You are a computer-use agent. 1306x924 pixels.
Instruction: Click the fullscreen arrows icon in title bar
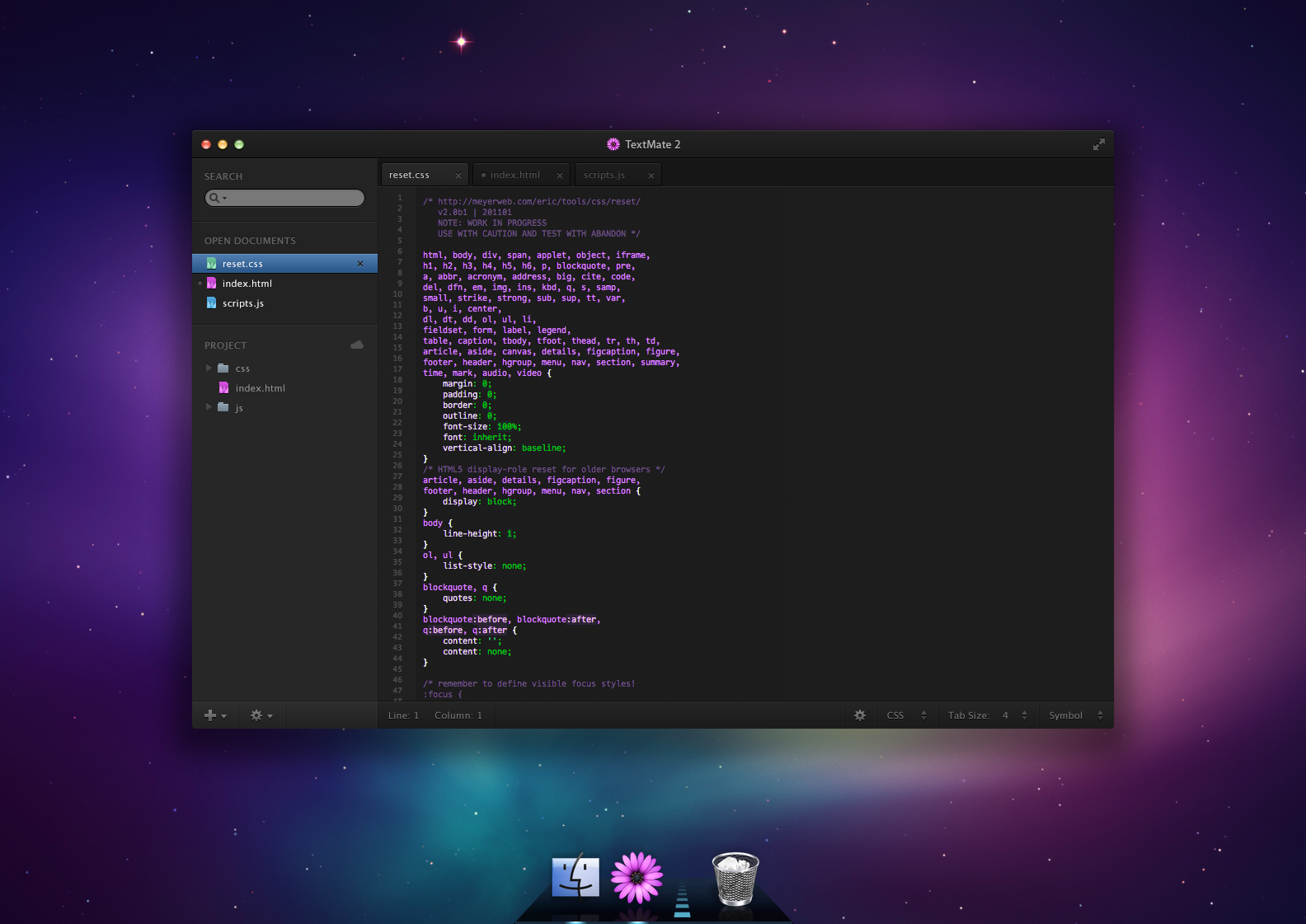[x=1098, y=144]
